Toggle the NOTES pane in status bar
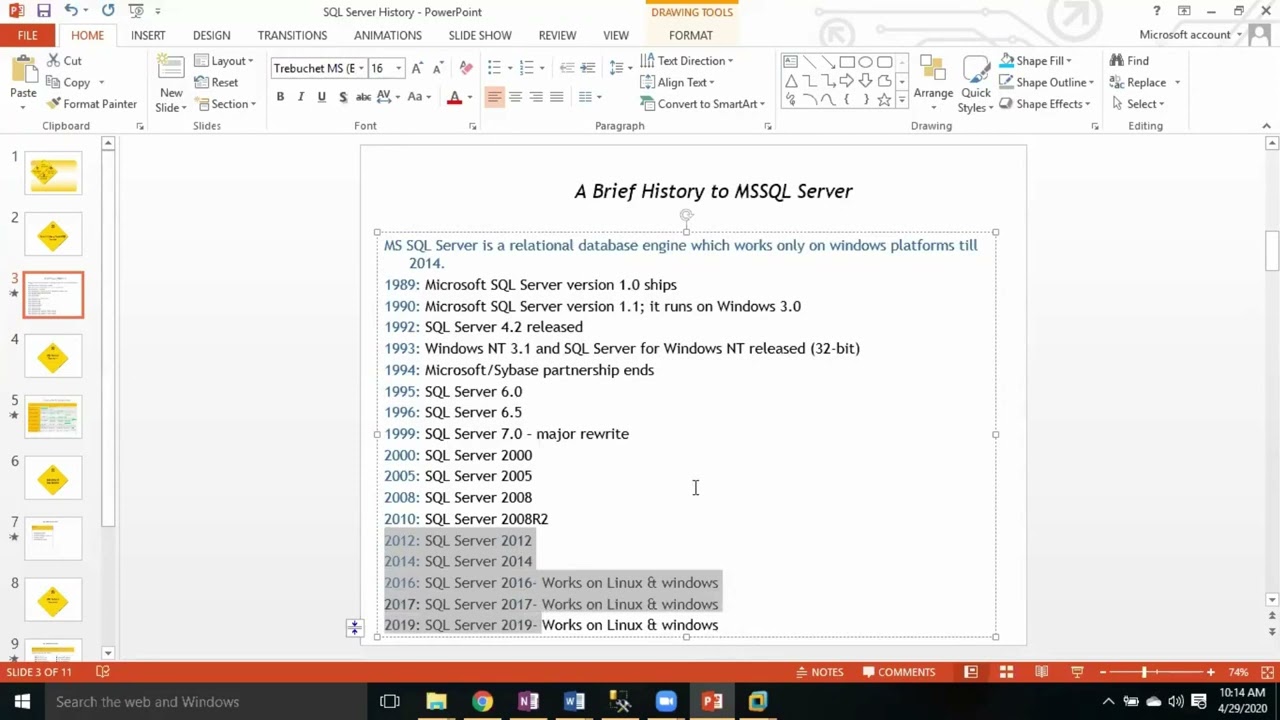This screenshot has width=1280, height=720. 819,672
